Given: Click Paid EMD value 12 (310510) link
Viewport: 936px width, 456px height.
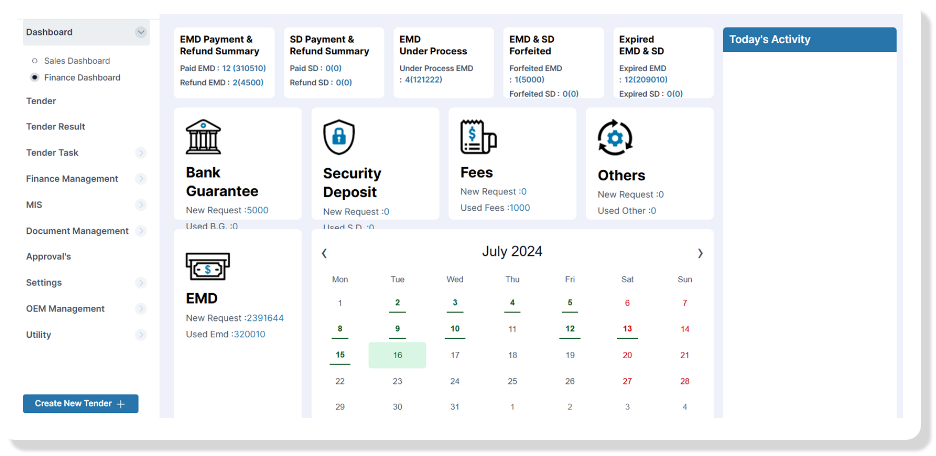Looking at the screenshot, I should pos(244,68).
